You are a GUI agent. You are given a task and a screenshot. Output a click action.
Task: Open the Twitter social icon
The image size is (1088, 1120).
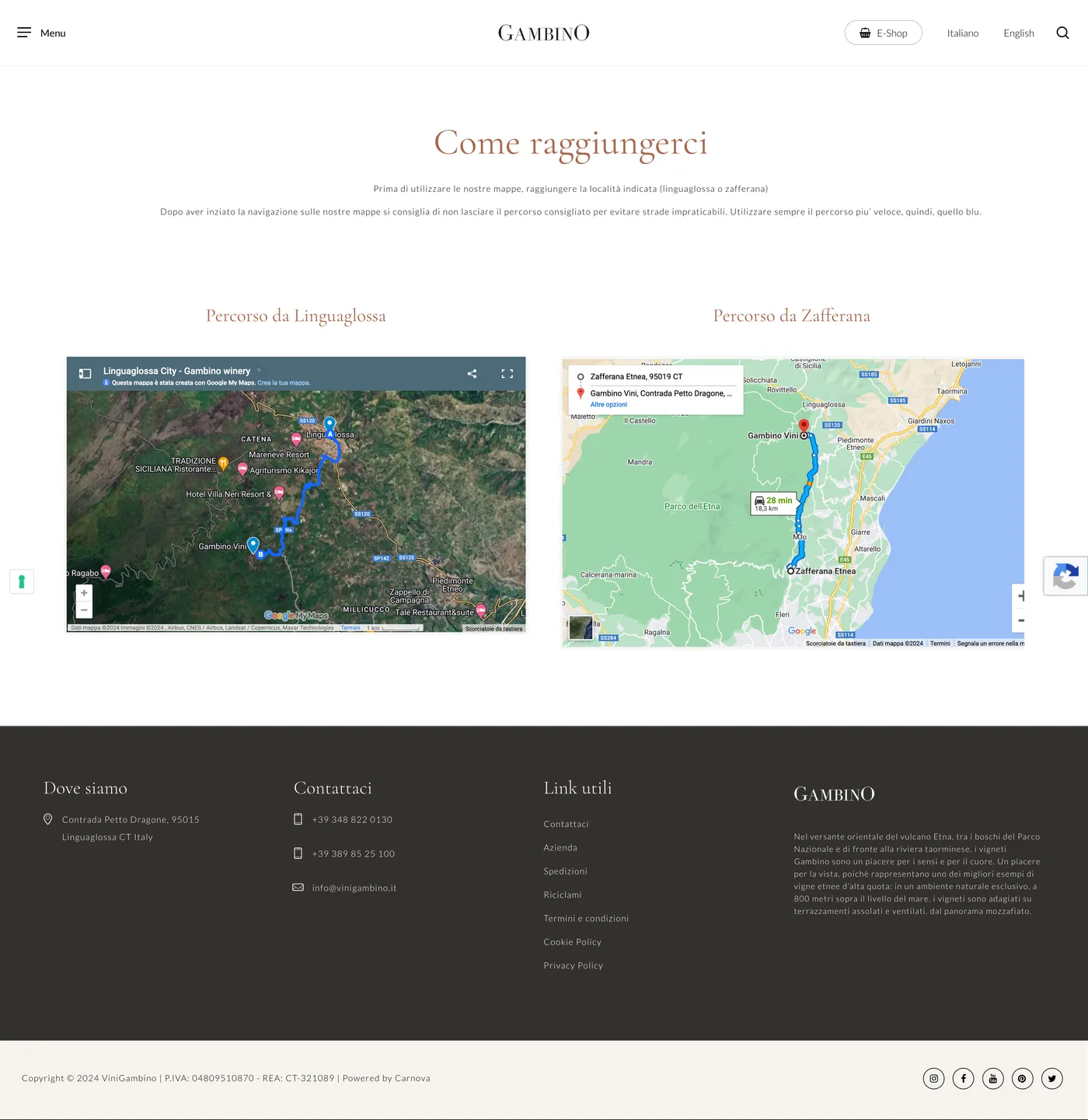[1051, 1078]
